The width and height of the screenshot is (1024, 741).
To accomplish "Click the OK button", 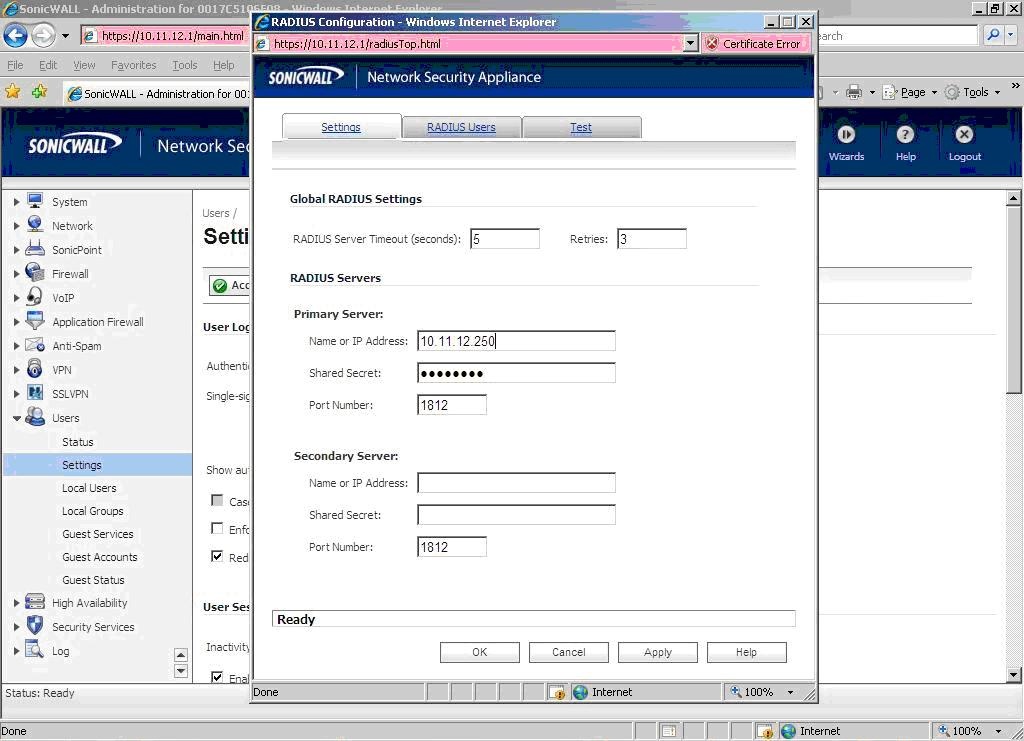I will pyautogui.click(x=479, y=652).
